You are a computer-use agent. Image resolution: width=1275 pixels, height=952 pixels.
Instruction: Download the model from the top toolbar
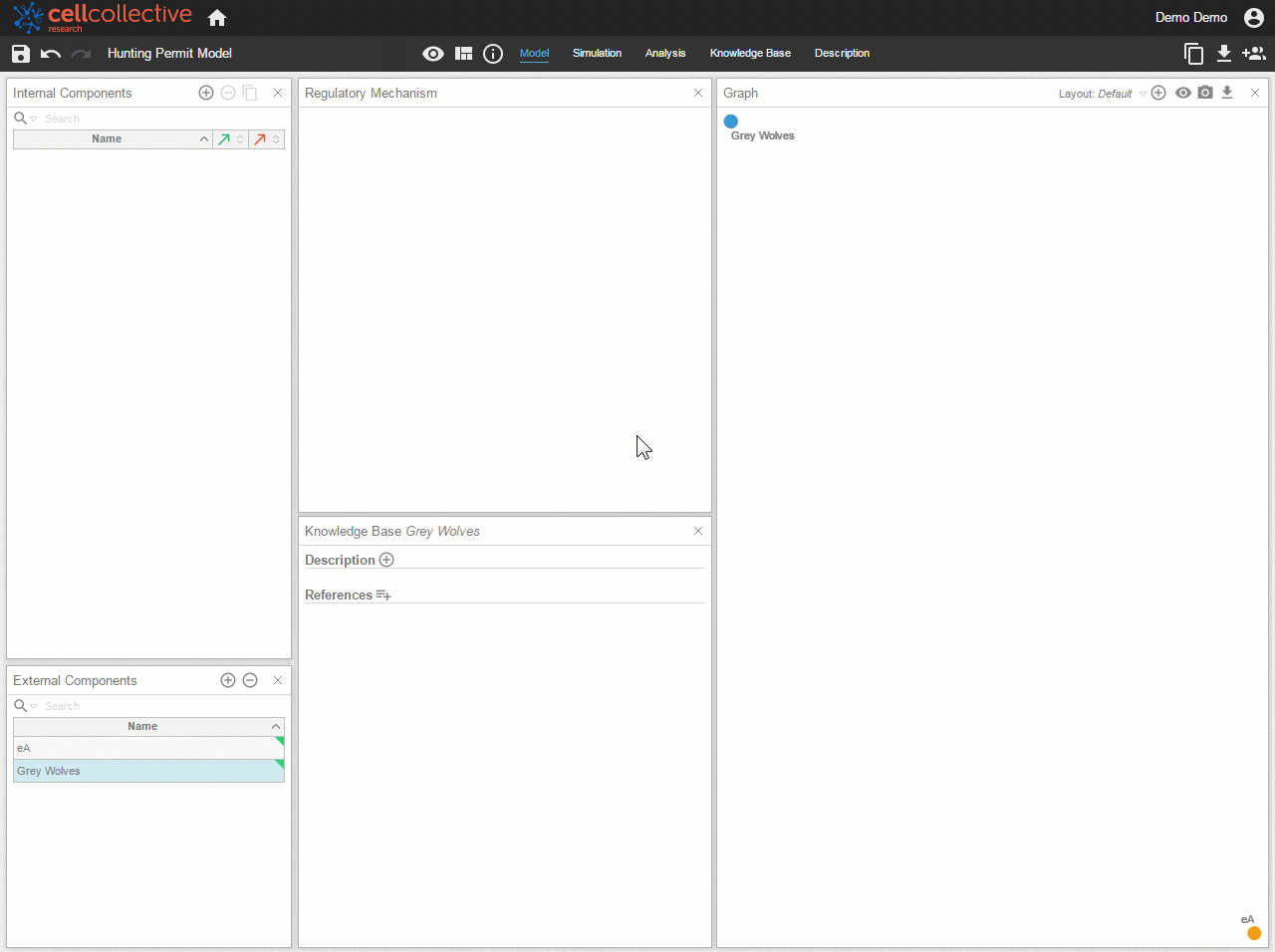click(1224, 54)
